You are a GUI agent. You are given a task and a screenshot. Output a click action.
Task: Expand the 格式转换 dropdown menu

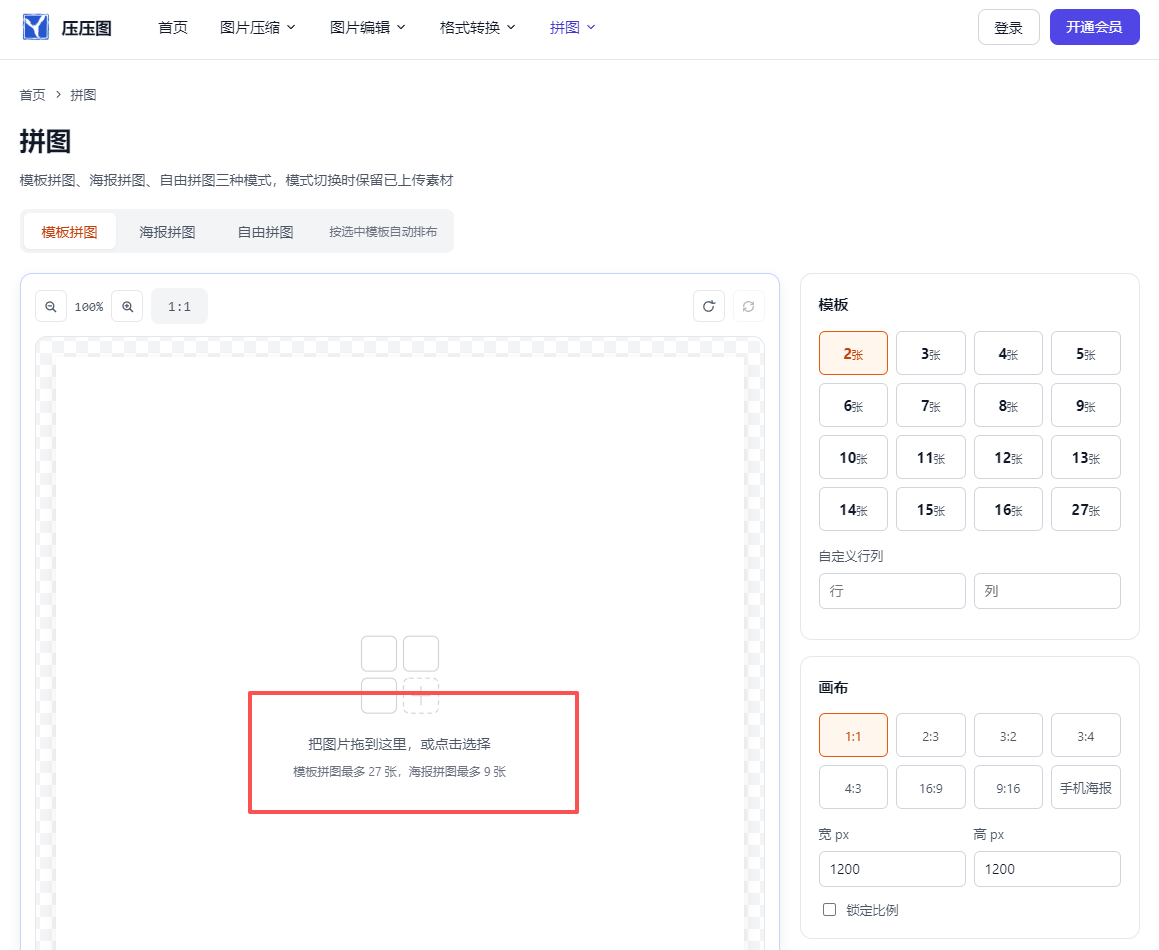[x=477, y=27]
